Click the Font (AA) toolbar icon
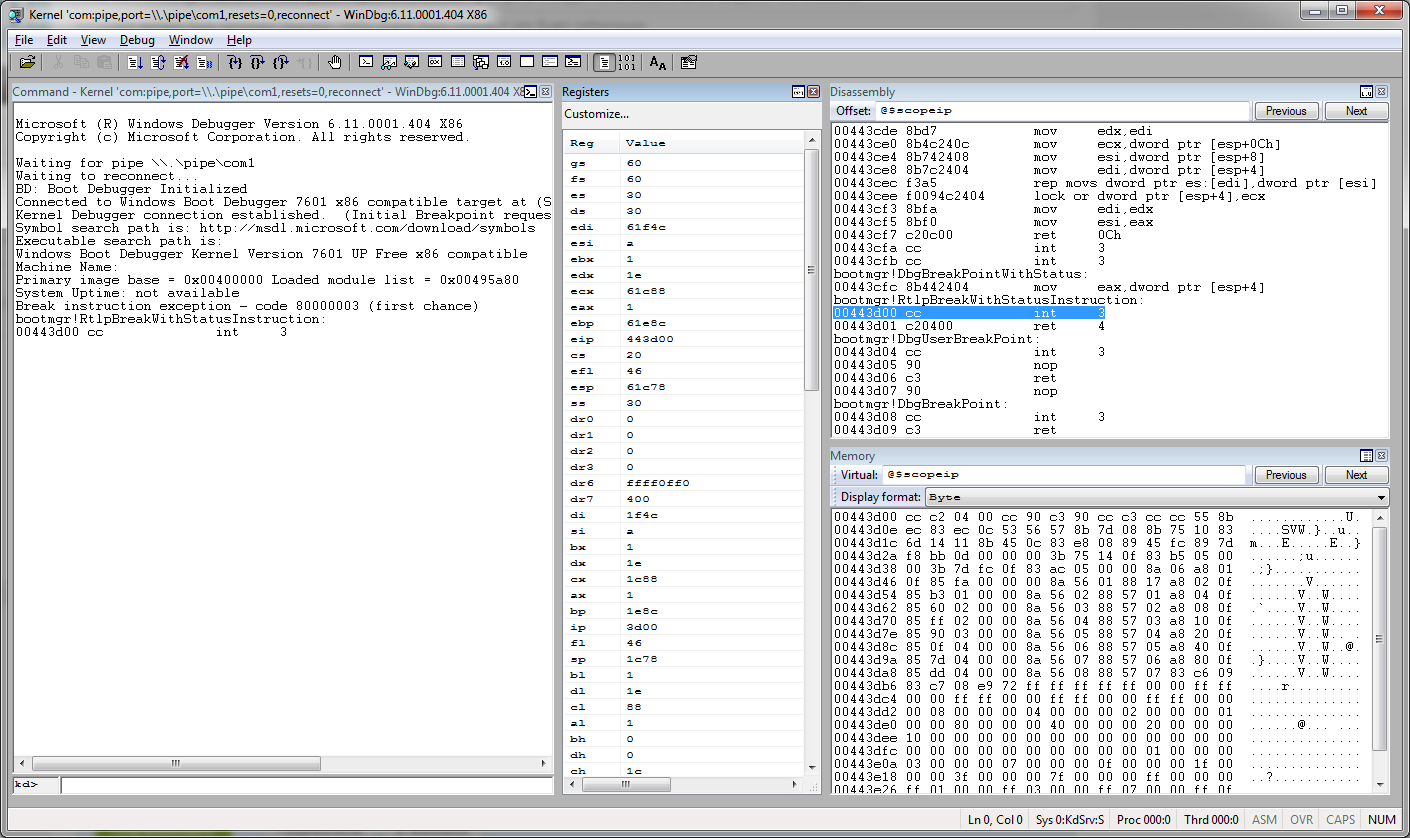This screenshot has height=838, width=1410. click(x=657, y=62)
